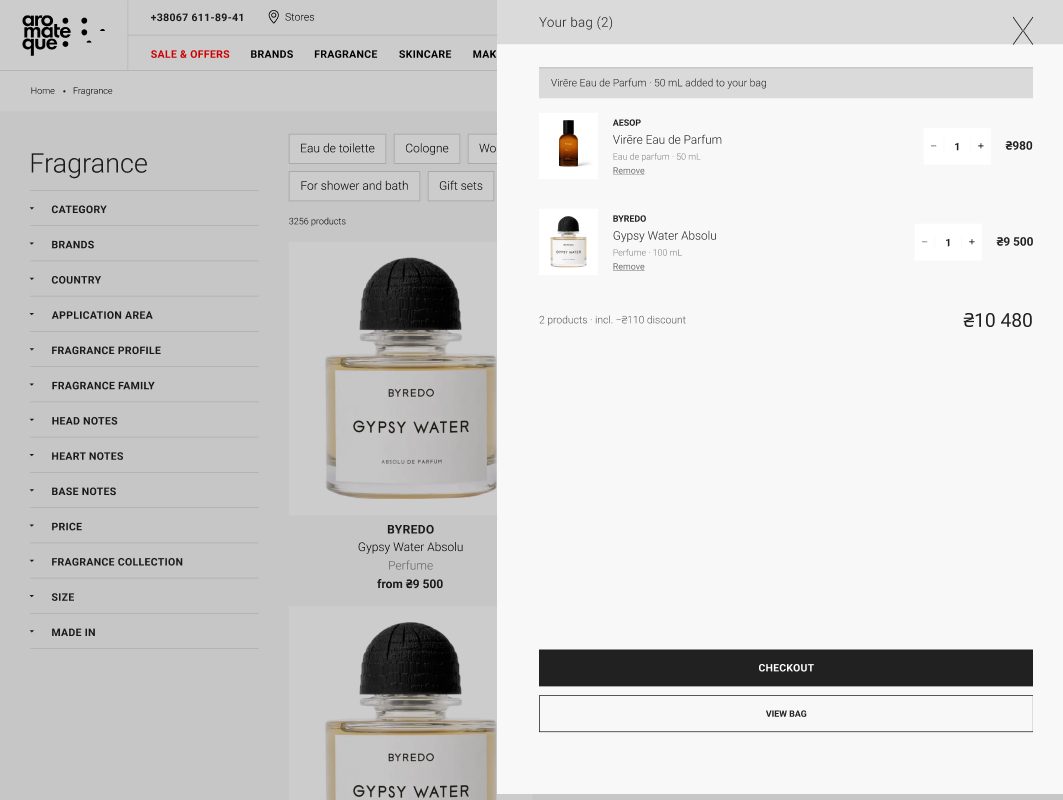Viewport: 1063px width, 800px height.
Task: Expand the Fragrance Profile filter
Action: click(x=144, y=351)
